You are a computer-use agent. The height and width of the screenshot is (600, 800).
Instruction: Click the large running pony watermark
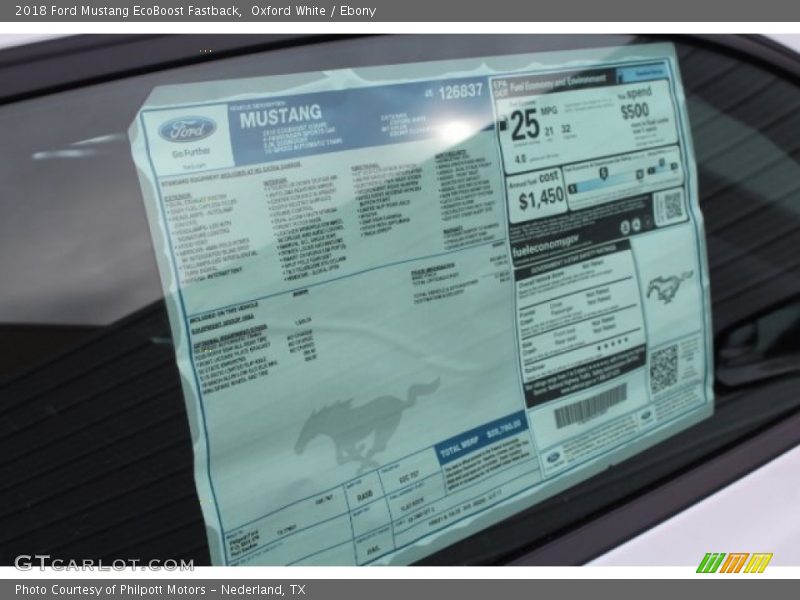[x=366, y=423]
